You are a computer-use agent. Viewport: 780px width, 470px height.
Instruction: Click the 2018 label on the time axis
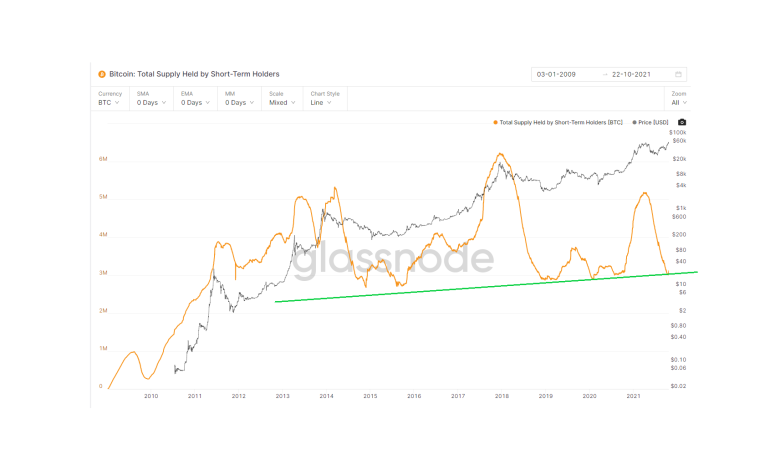click(502, 397)
